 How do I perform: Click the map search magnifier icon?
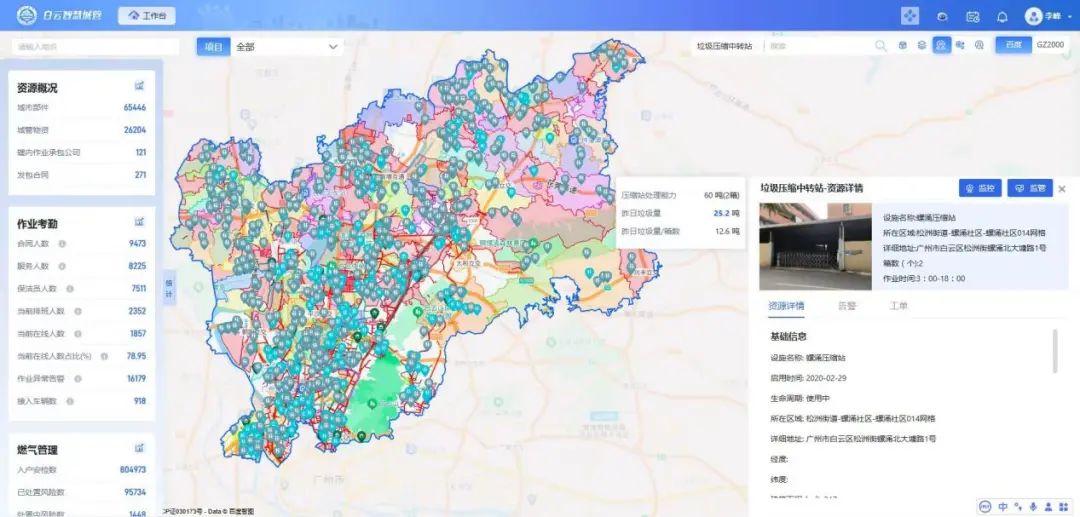coord(881,46)
